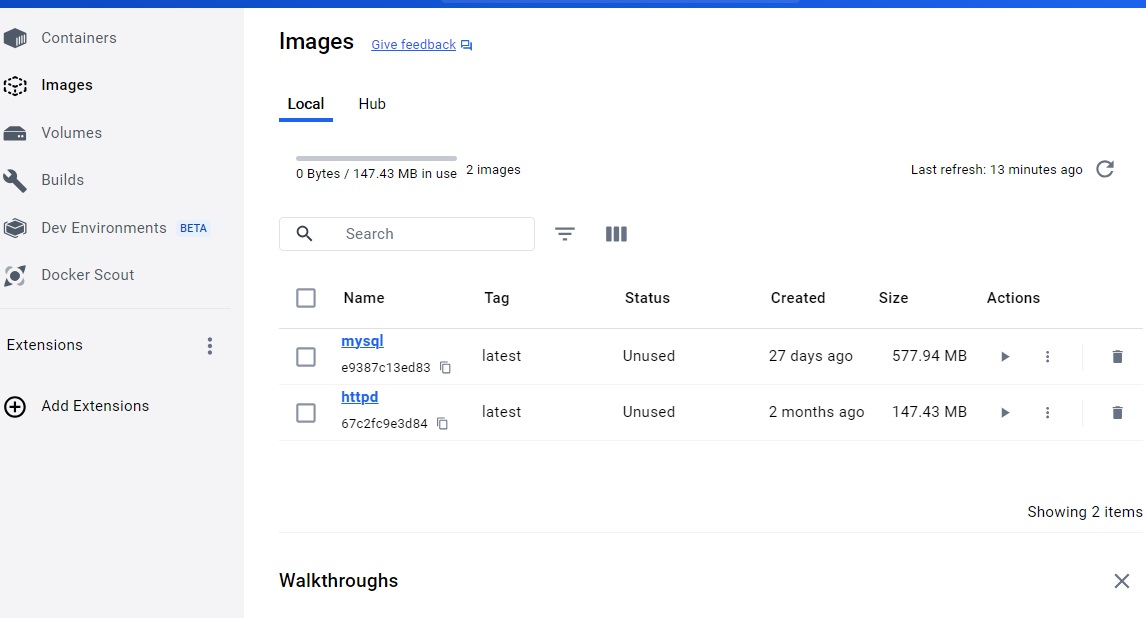Run the mysql image
The width and height of the screenshot is (1146, 618).
1005,356
